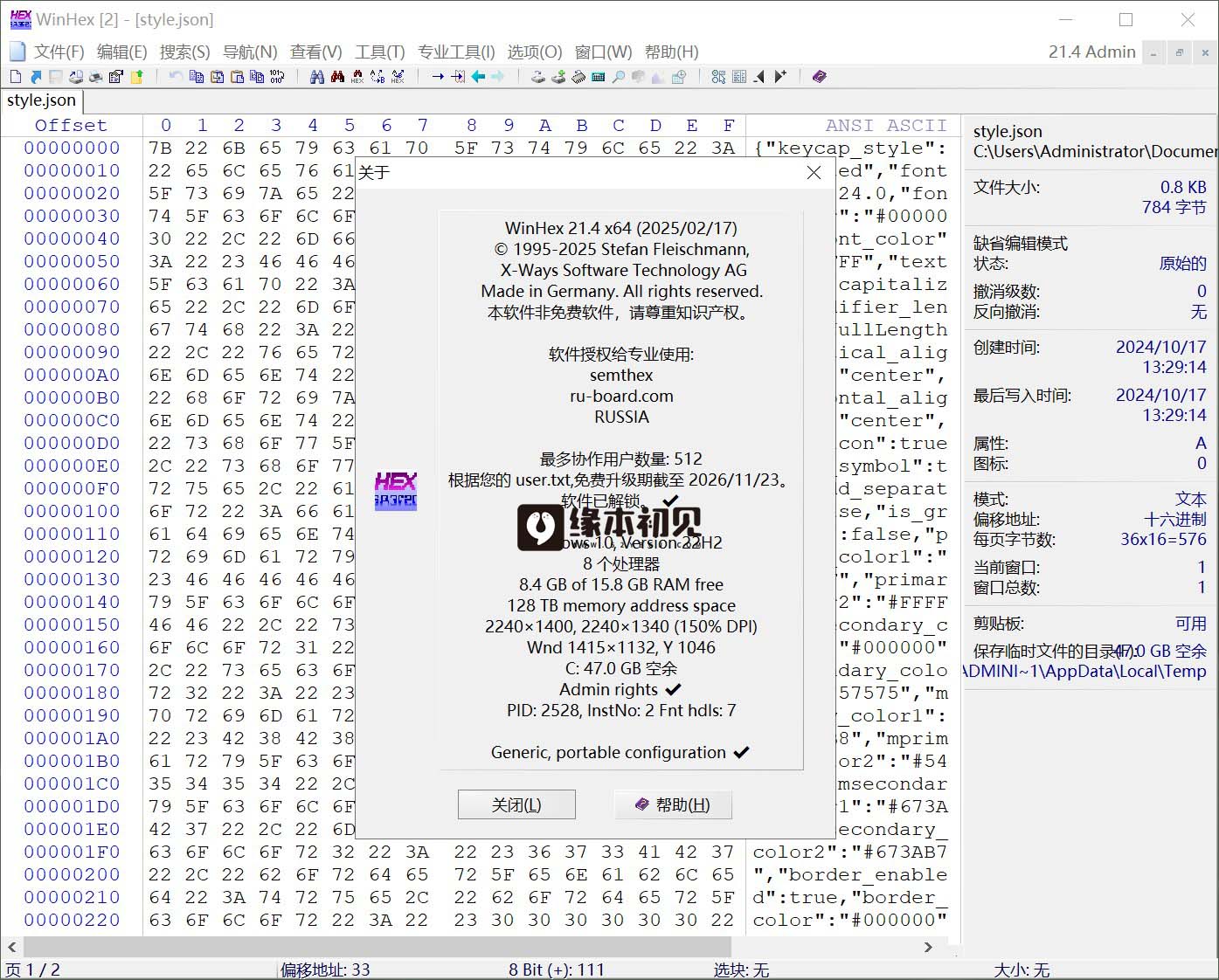The image size is (1219, 980).
Task: Click the 十六进制 offset mode value
Action: pos(1175,519)
